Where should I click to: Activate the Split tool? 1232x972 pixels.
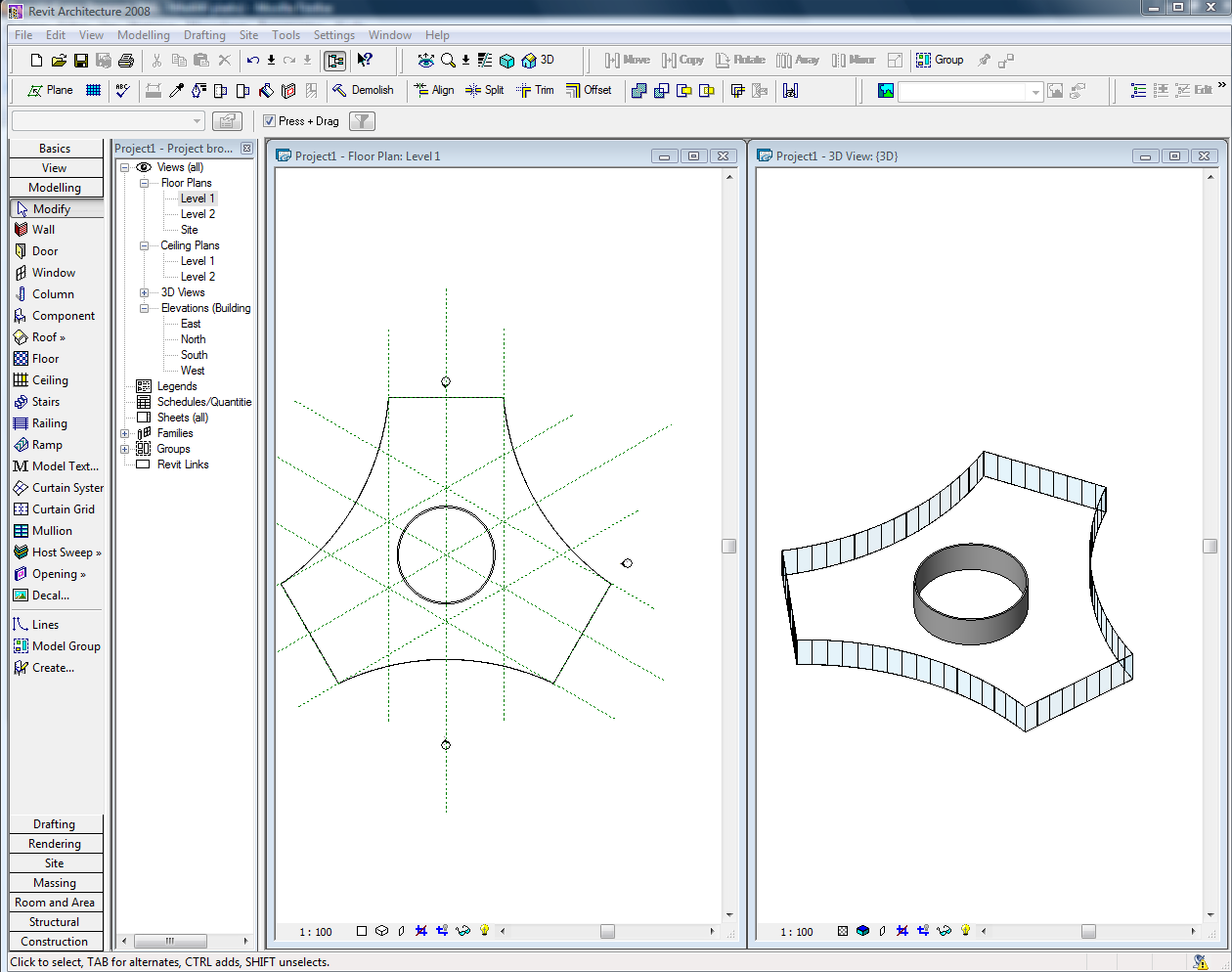click(x=485, y=90)
